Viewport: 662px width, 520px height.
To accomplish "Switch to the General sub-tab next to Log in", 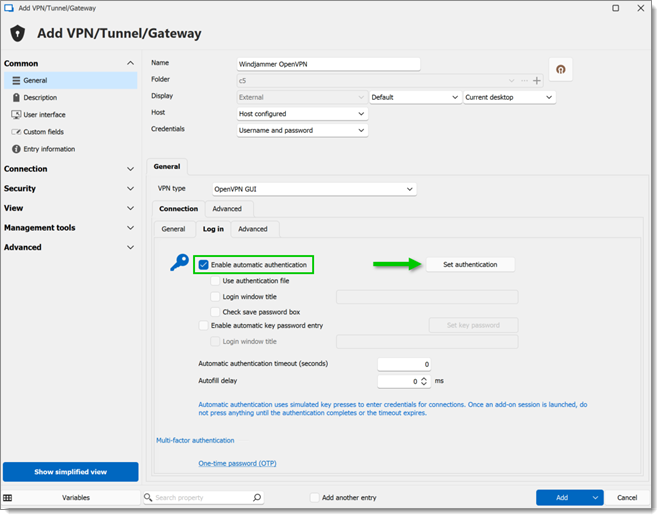I will click(174, 229).
